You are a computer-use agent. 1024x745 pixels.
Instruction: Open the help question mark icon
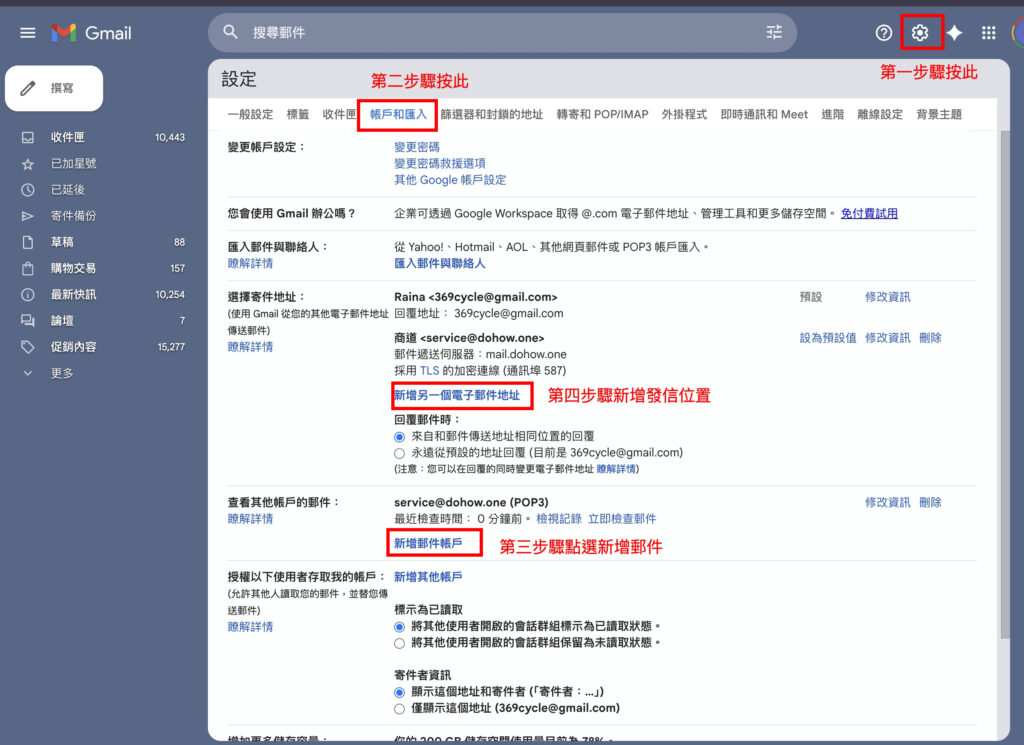[883, 33]
